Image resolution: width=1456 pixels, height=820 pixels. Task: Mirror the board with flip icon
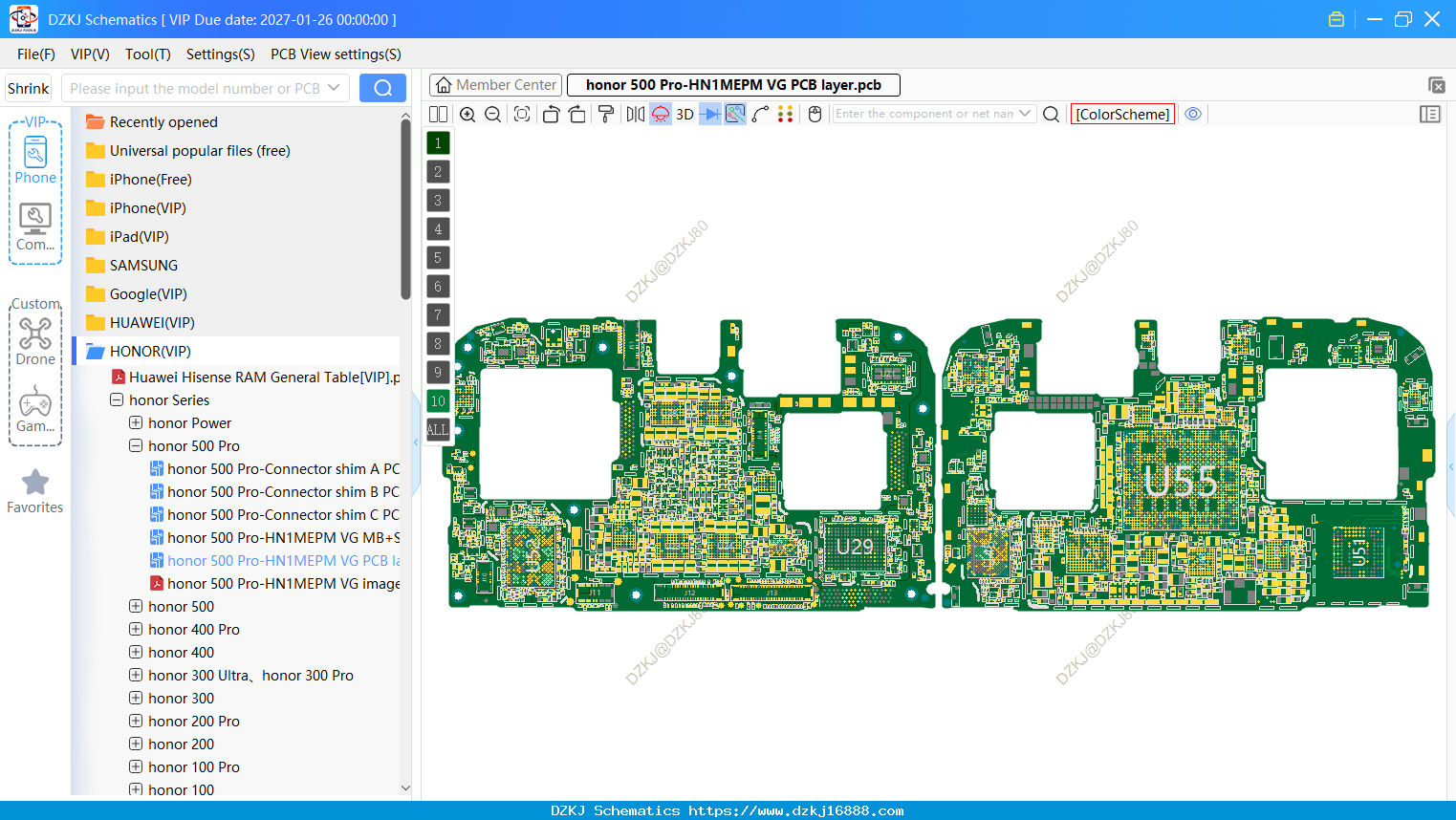(636, 114)
